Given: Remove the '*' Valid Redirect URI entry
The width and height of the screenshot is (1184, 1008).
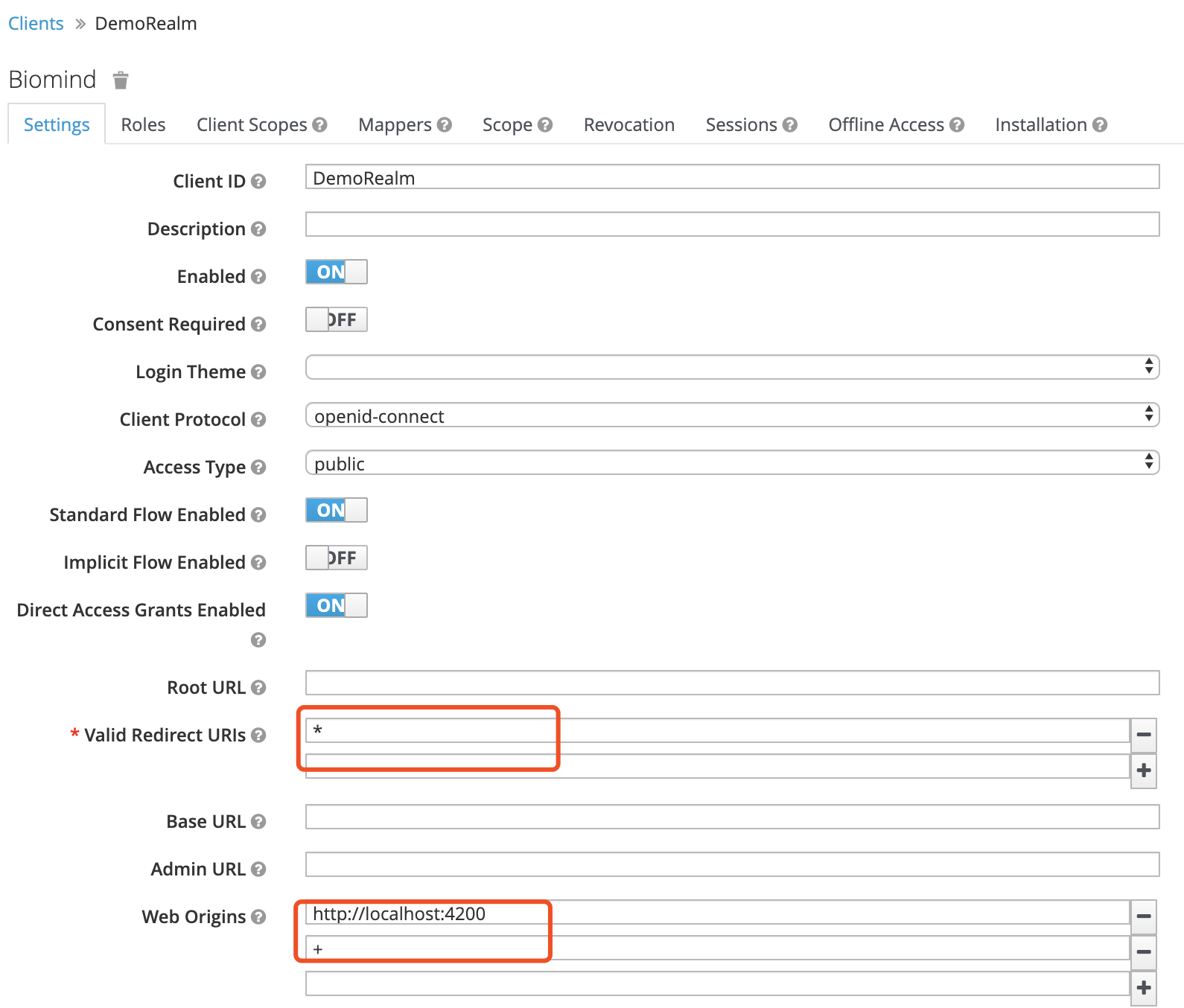Looking at the screenshot, I should click(x=1143, y=735).
